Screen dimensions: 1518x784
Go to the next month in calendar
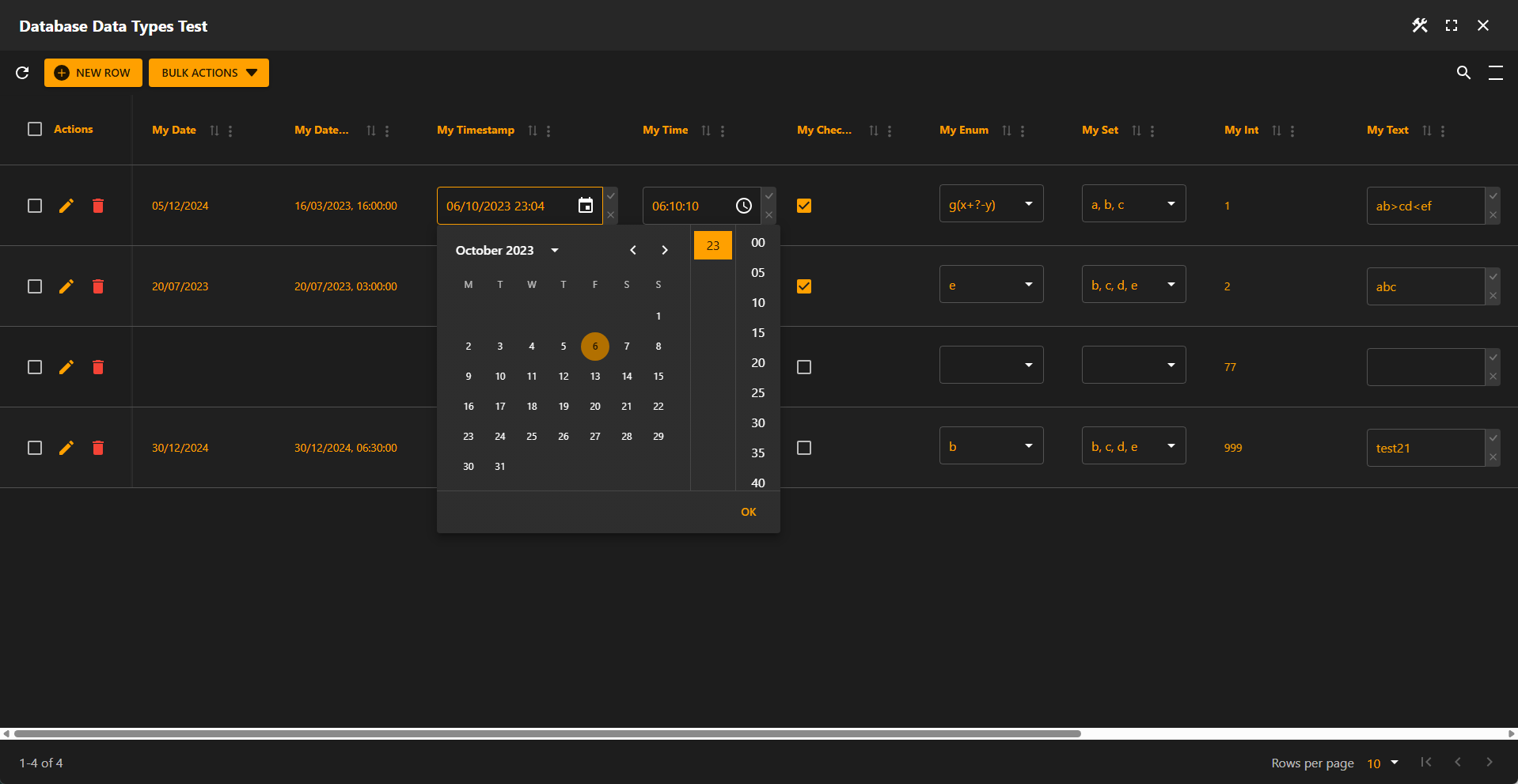665,250
